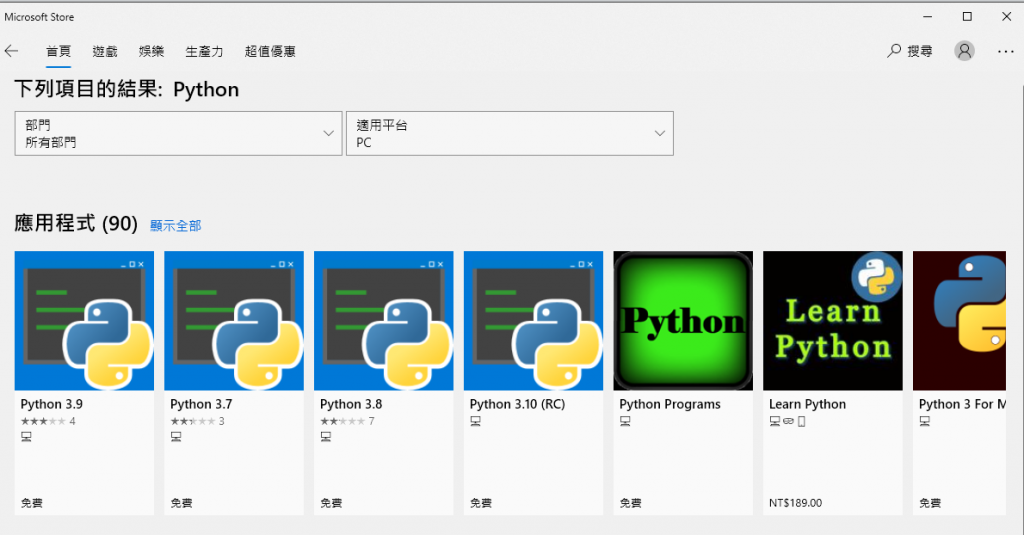
Task: Open the Python 3.8 app thumbnail
Action: tap(383, 321)
